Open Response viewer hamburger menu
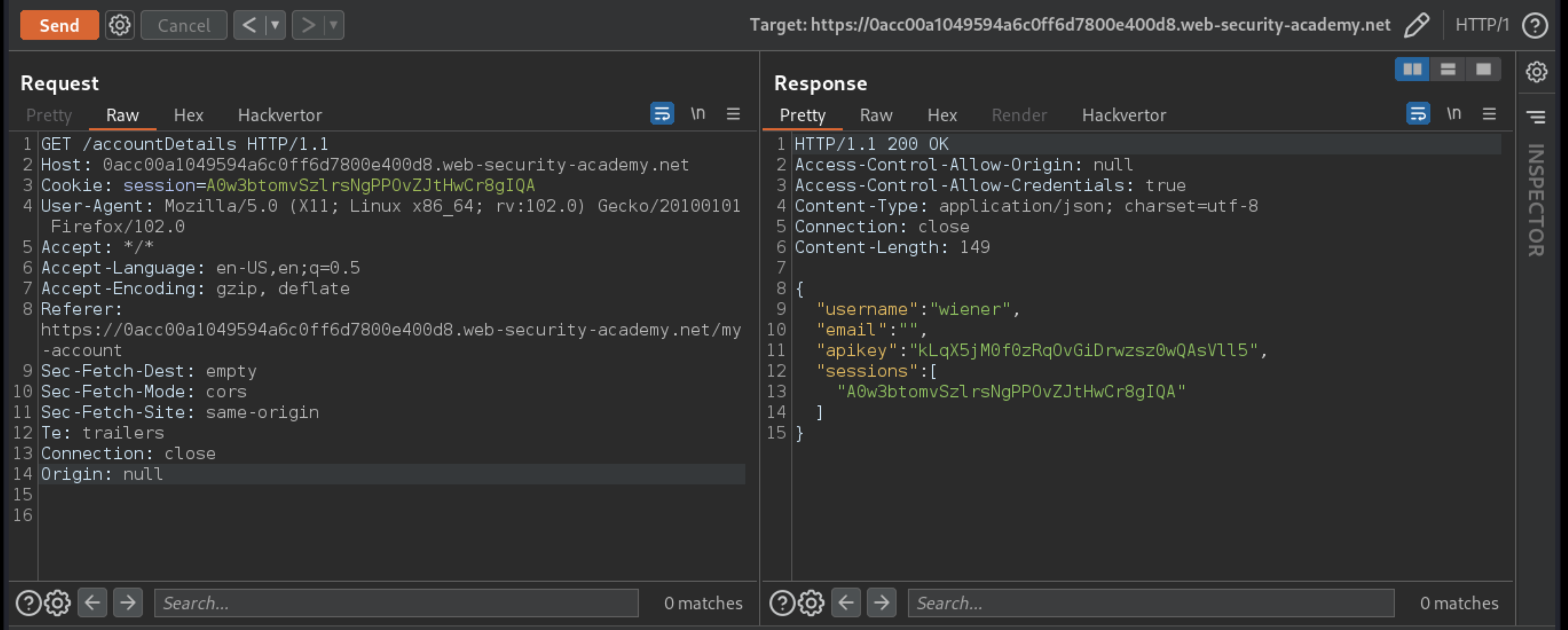Viewport: 1568px width, 630px height. pyautogui.click(x=1489, y=114)
